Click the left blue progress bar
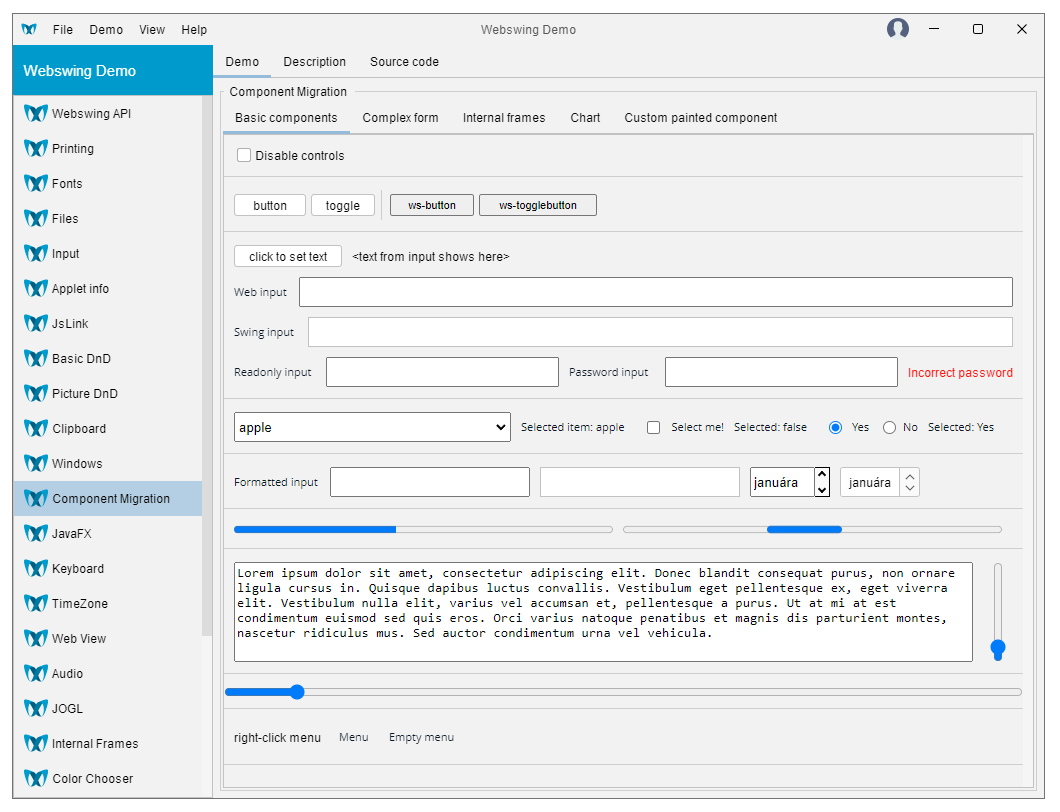The width and height of the screenshot is (1060, 812). pos(423,529)
